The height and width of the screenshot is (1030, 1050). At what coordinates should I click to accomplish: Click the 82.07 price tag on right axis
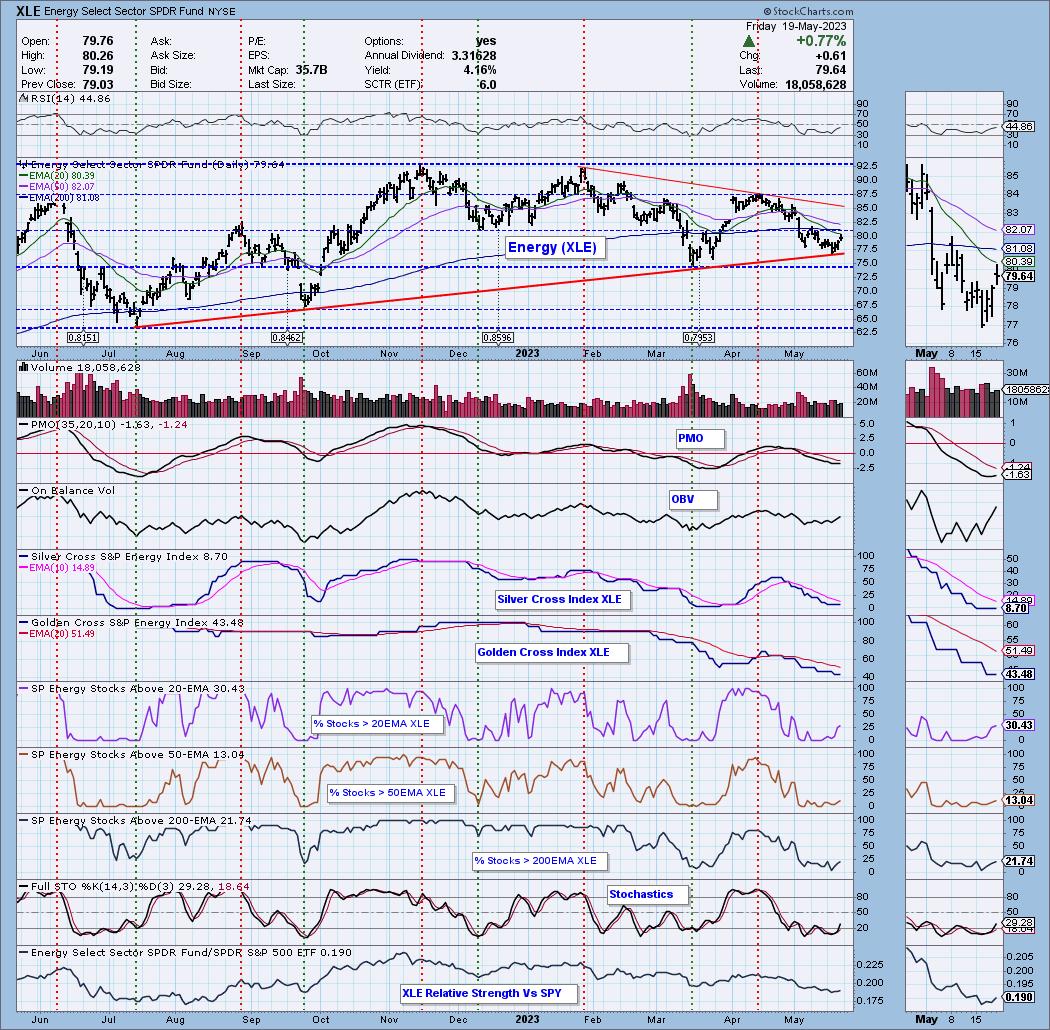tap(1019, 229)
